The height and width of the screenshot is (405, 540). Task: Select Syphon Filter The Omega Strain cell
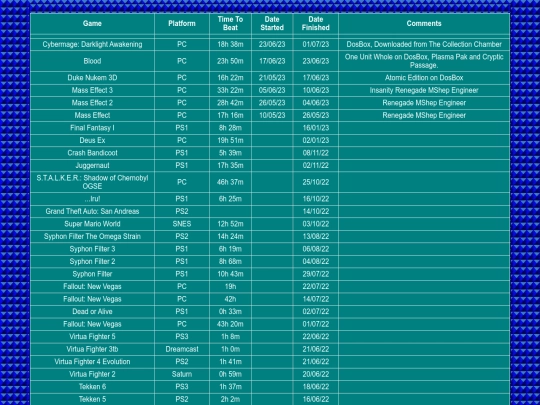92,237
